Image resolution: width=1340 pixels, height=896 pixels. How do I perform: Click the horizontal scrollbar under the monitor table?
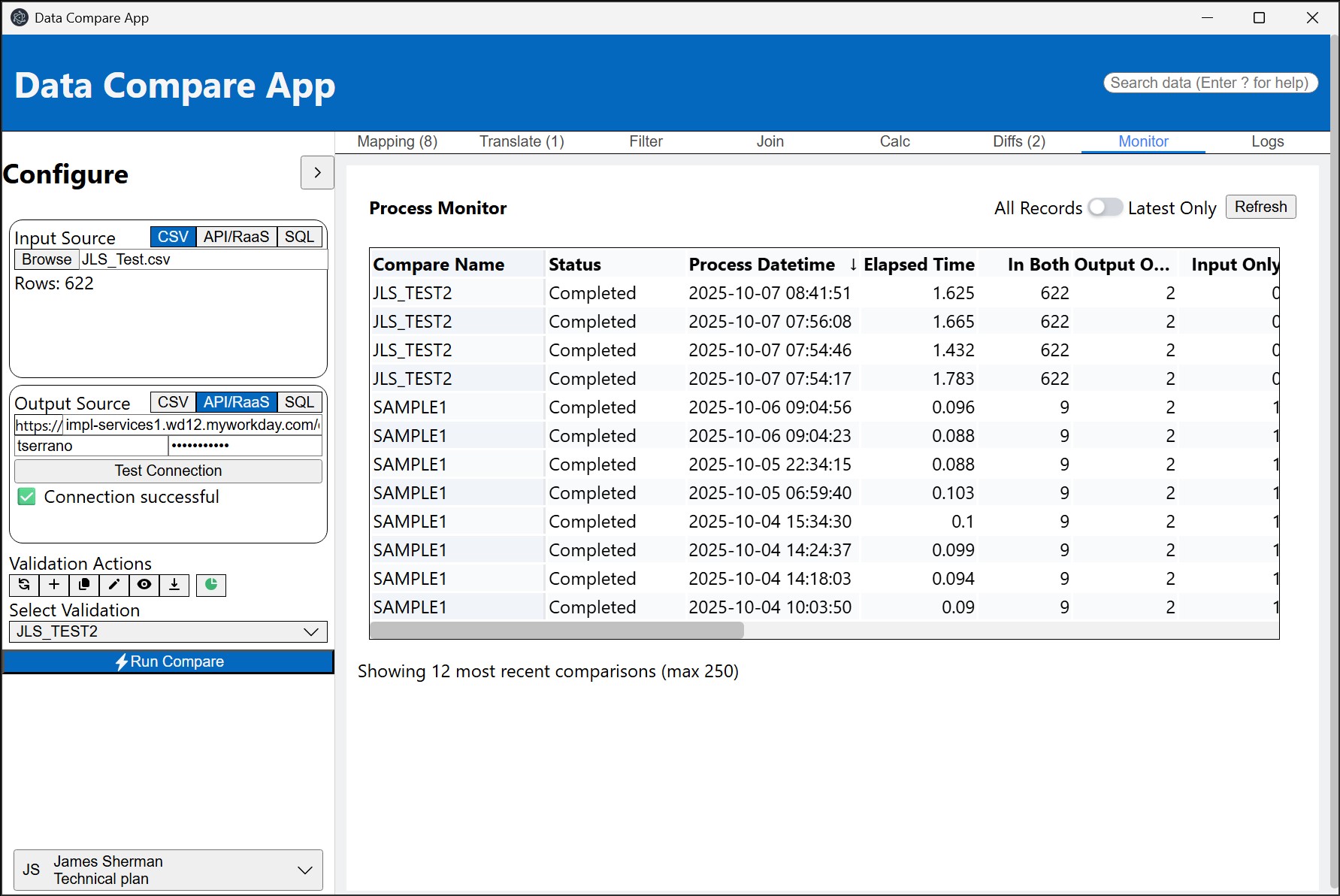pyautogui.click(x=557, y=630)
